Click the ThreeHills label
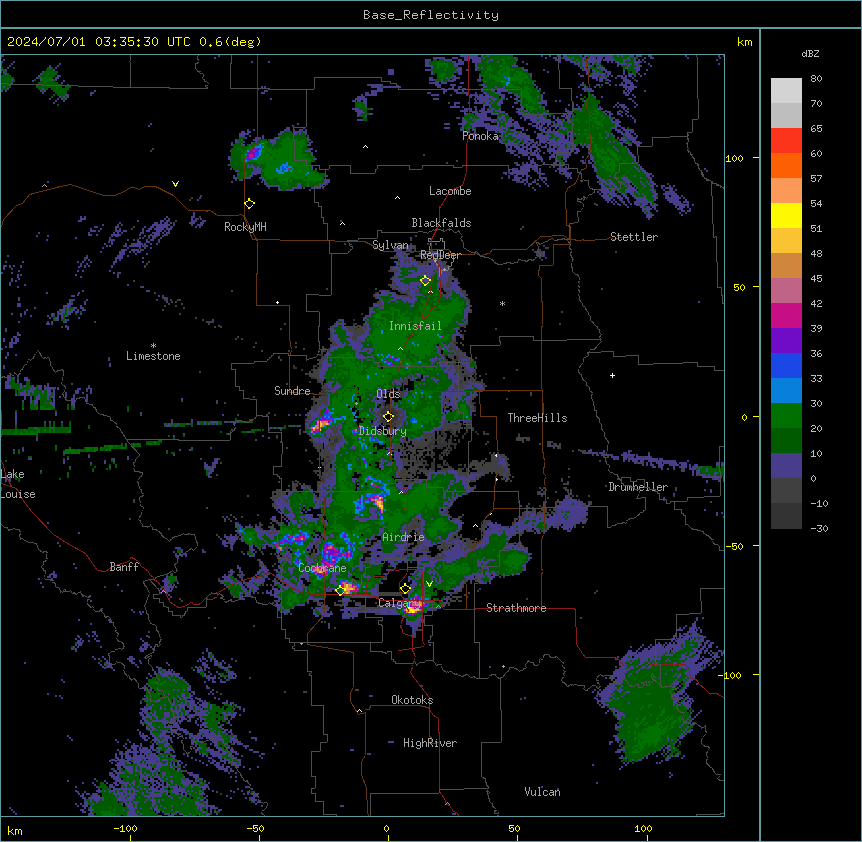Viewport: 862px width, 842px height. tap(537, 418)
